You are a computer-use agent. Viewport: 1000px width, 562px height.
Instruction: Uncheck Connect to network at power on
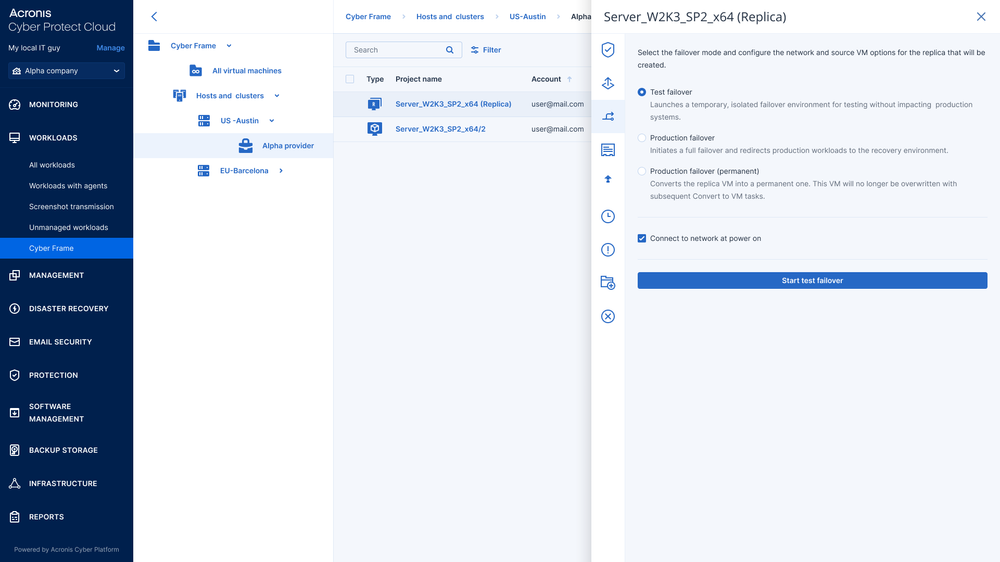642,238
